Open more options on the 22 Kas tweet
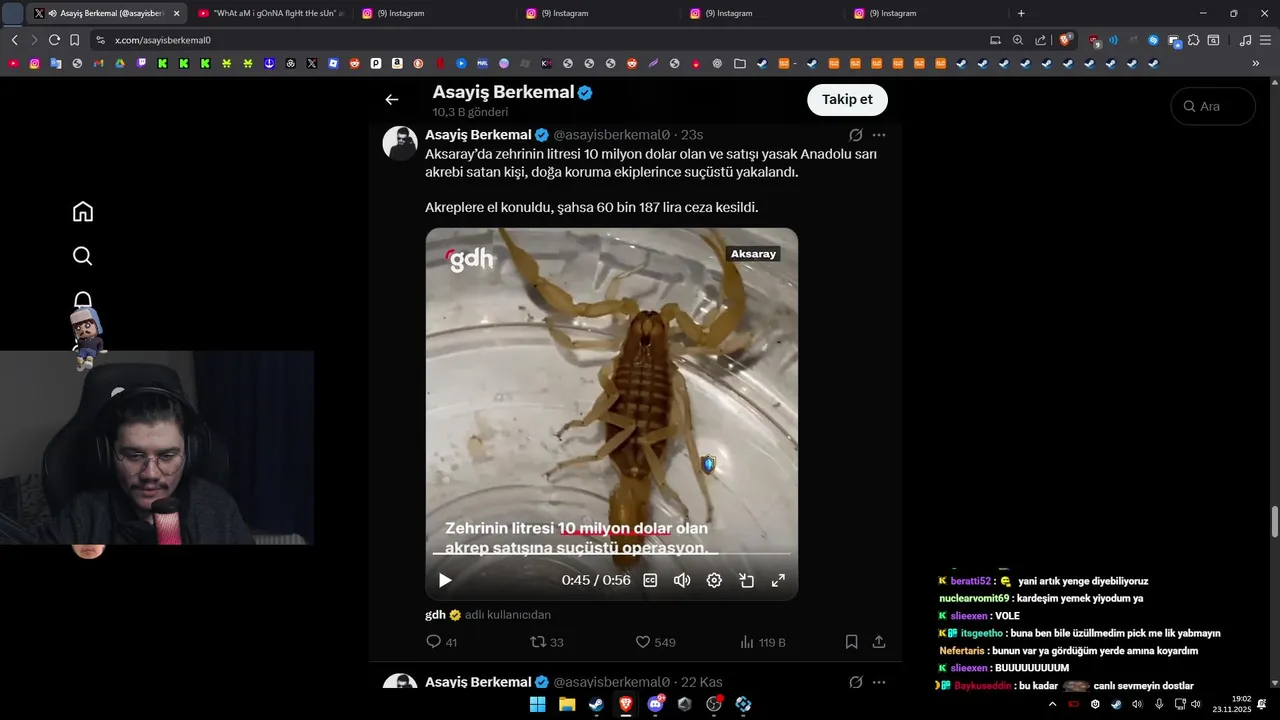The height and width of the screenshot is (720, 1280). (879, 682)
